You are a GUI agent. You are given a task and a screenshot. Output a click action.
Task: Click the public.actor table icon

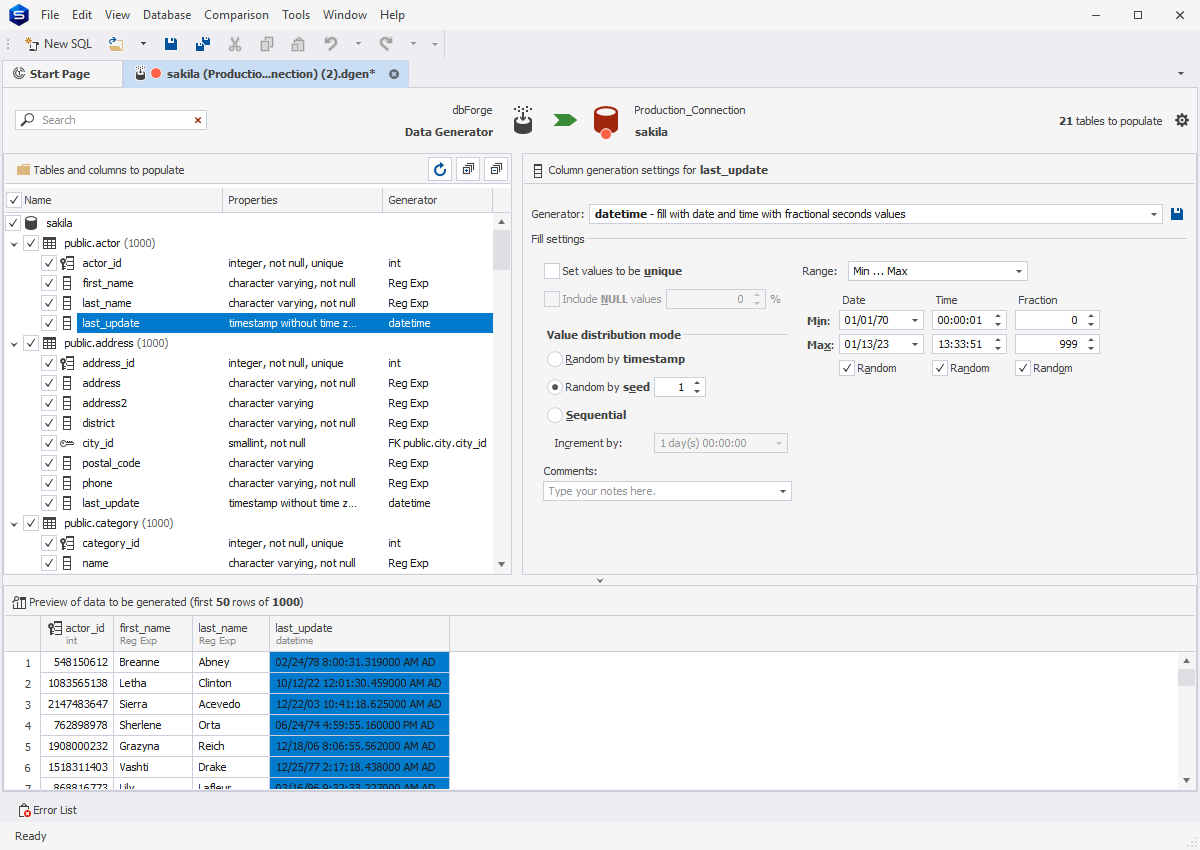49,243
